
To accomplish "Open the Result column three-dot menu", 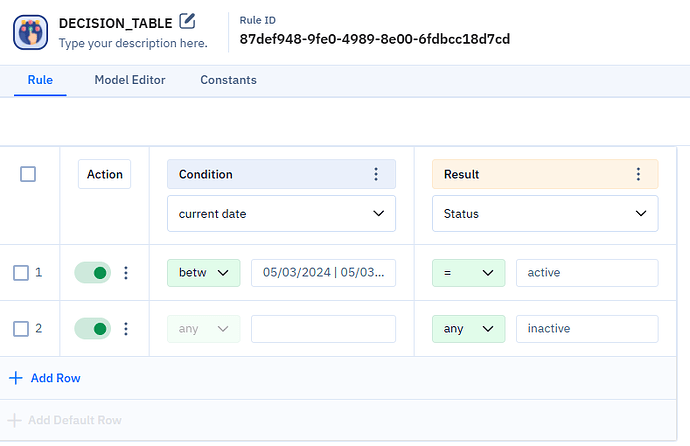I will 638,174.
